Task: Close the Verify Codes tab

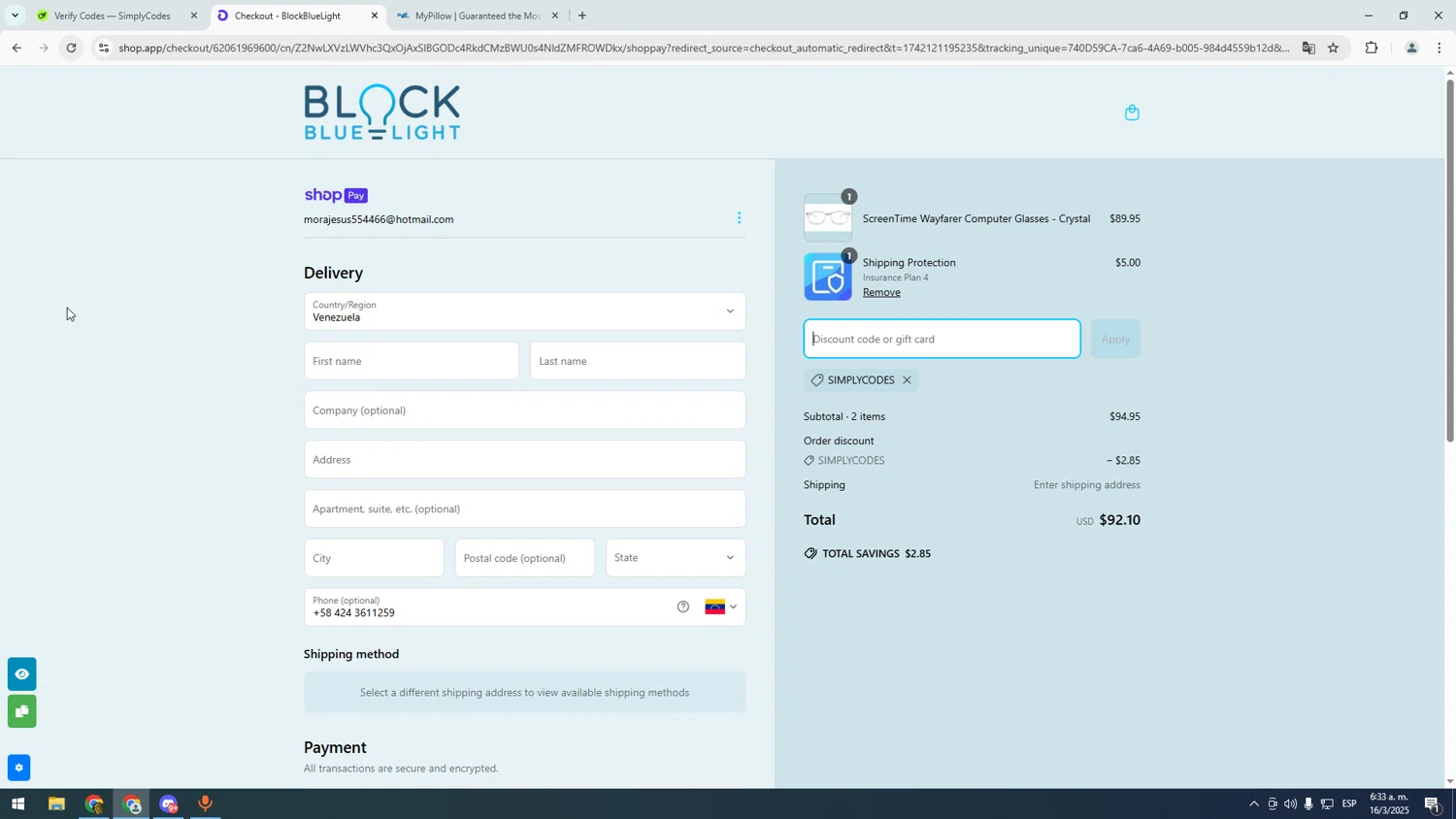Action: pyautogui.click(x=194, y=16)
